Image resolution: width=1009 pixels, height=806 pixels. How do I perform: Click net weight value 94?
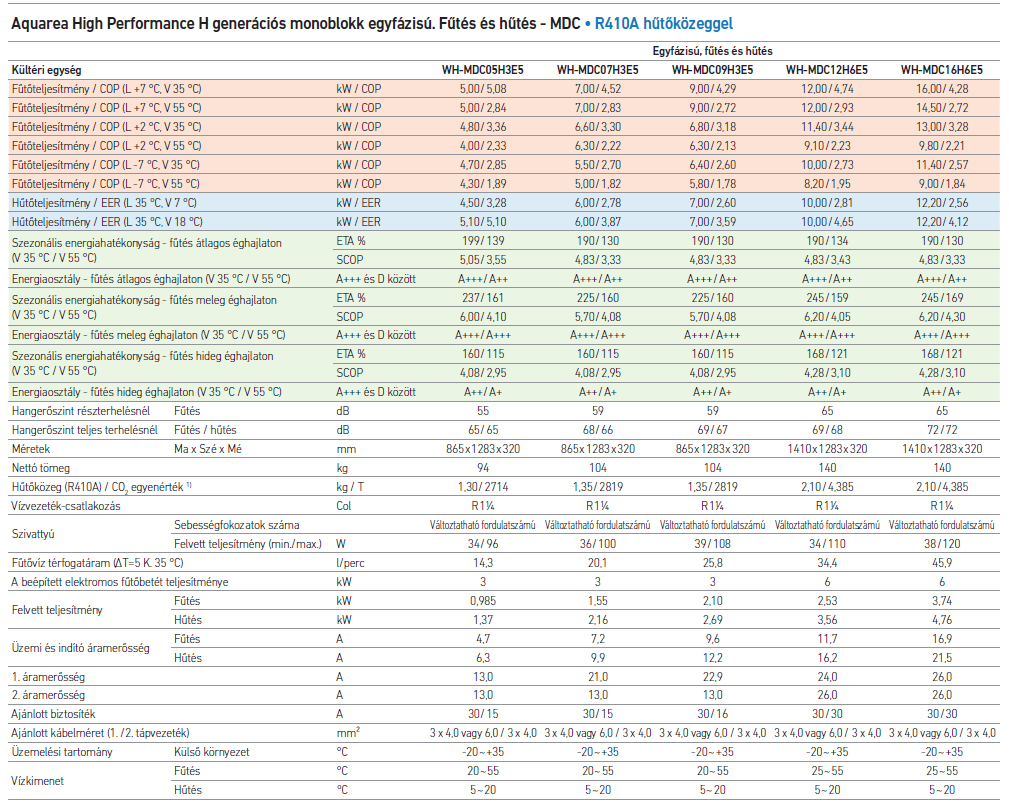[x=483, y=468]
